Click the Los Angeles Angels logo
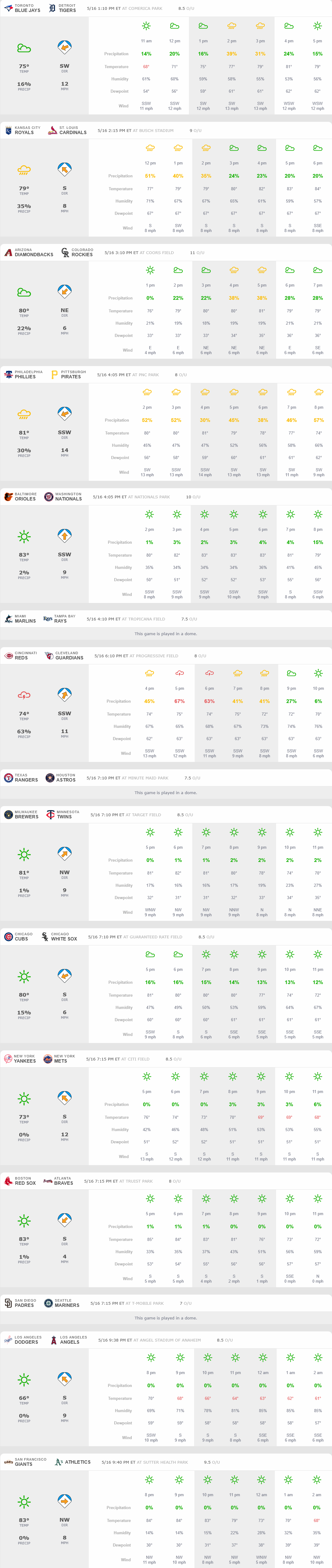Image resolution: width=332 pixels, height=1568 pixels. point(54,1340)
